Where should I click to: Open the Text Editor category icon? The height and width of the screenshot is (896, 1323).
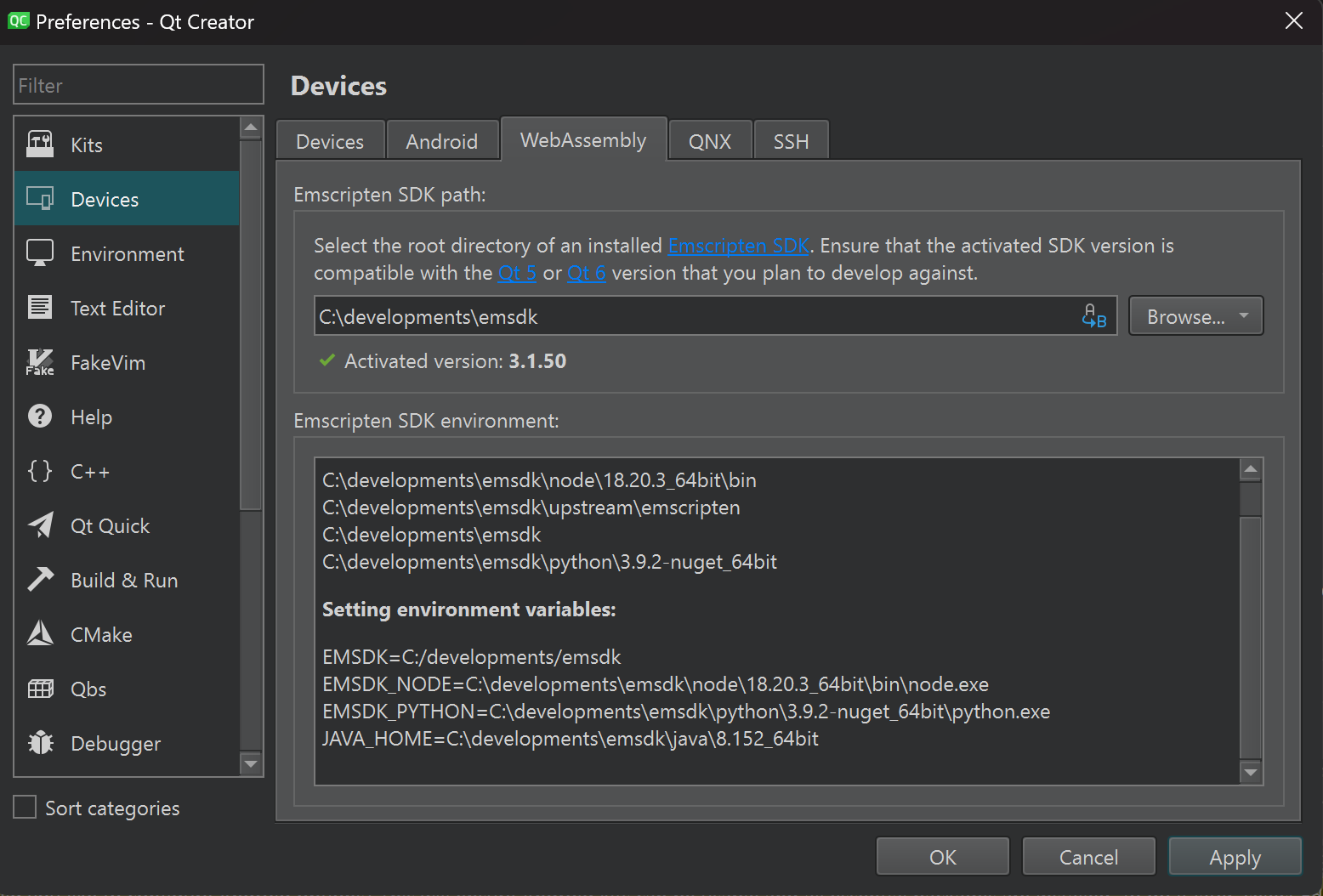click(40, 308)
